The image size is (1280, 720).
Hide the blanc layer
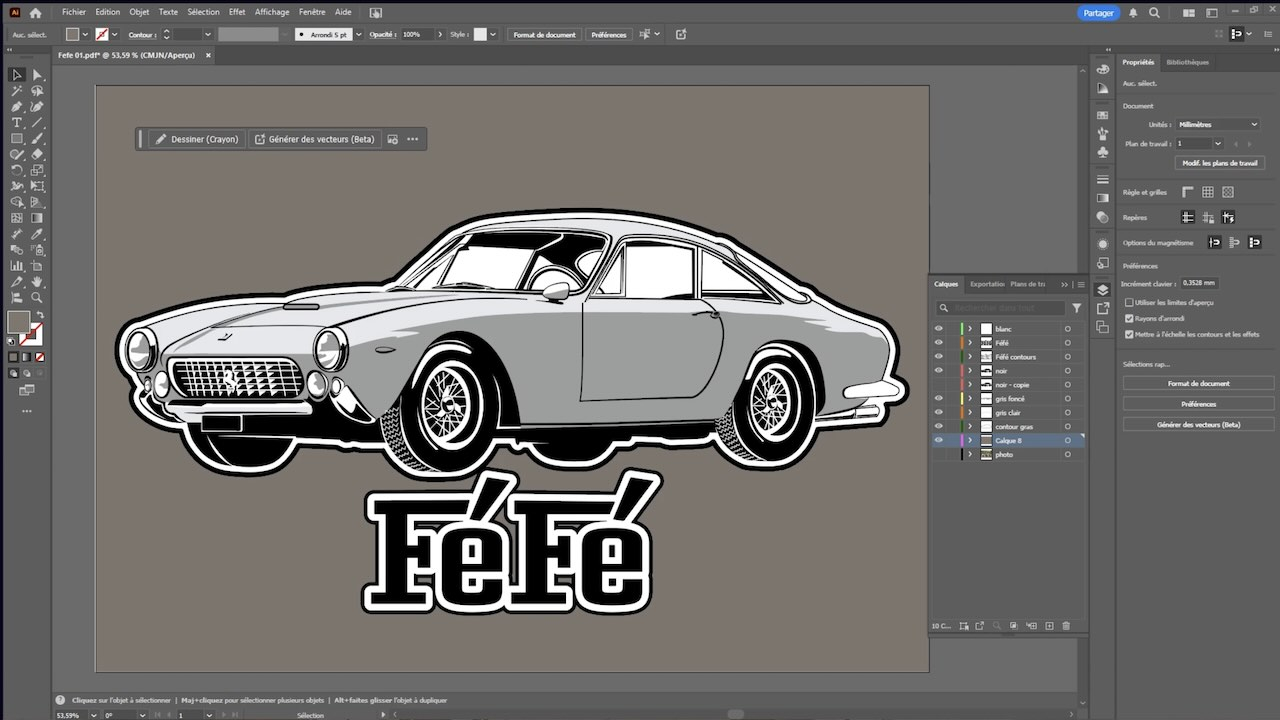[x=938, y=329]
